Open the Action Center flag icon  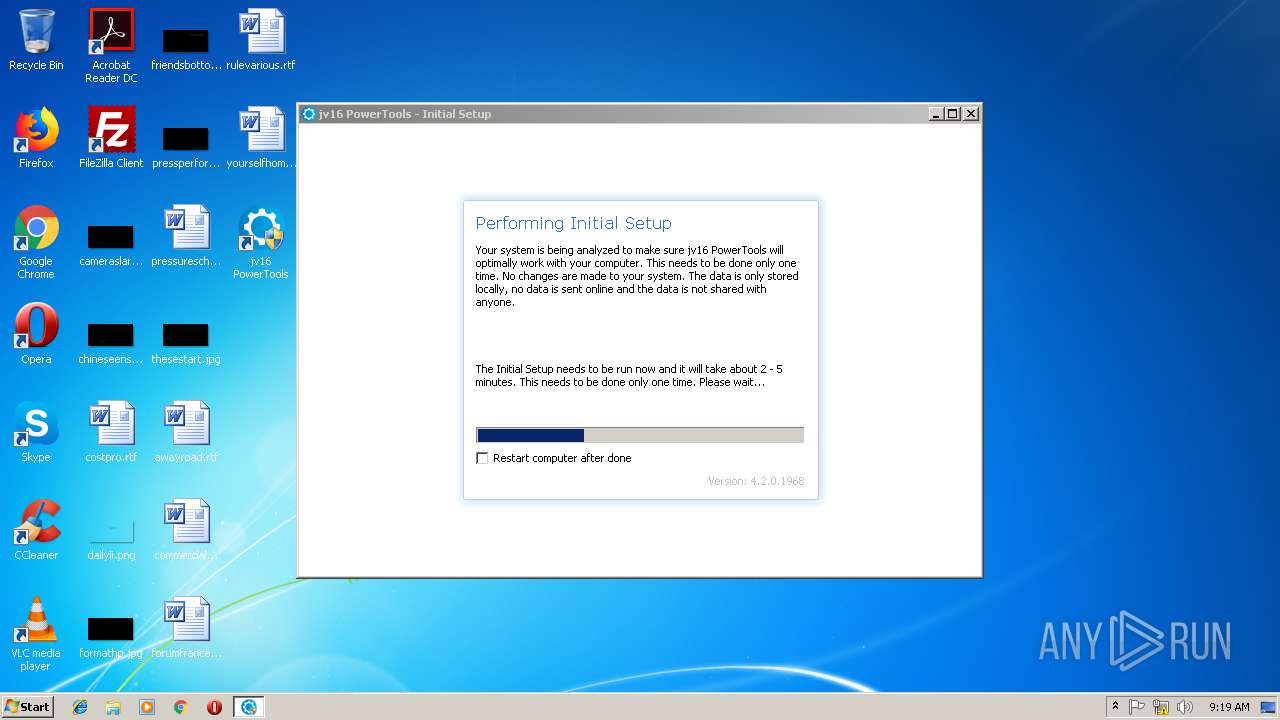coord(1137,707)
